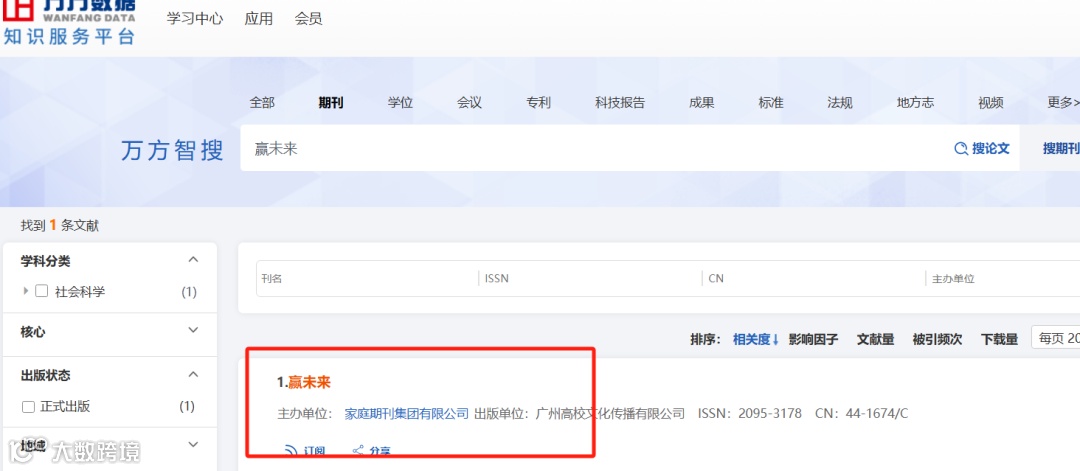Viewport: 1080px width, 471px height.
Task: Switch to the 视频 tab
Action: pos(990,103)
